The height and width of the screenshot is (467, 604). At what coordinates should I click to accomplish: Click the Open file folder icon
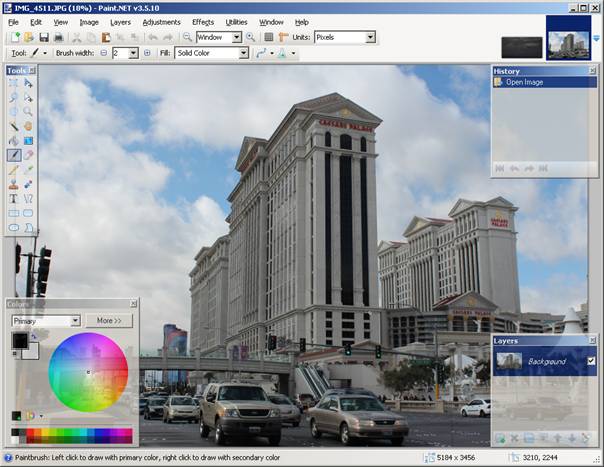click(x=29, y=37)
